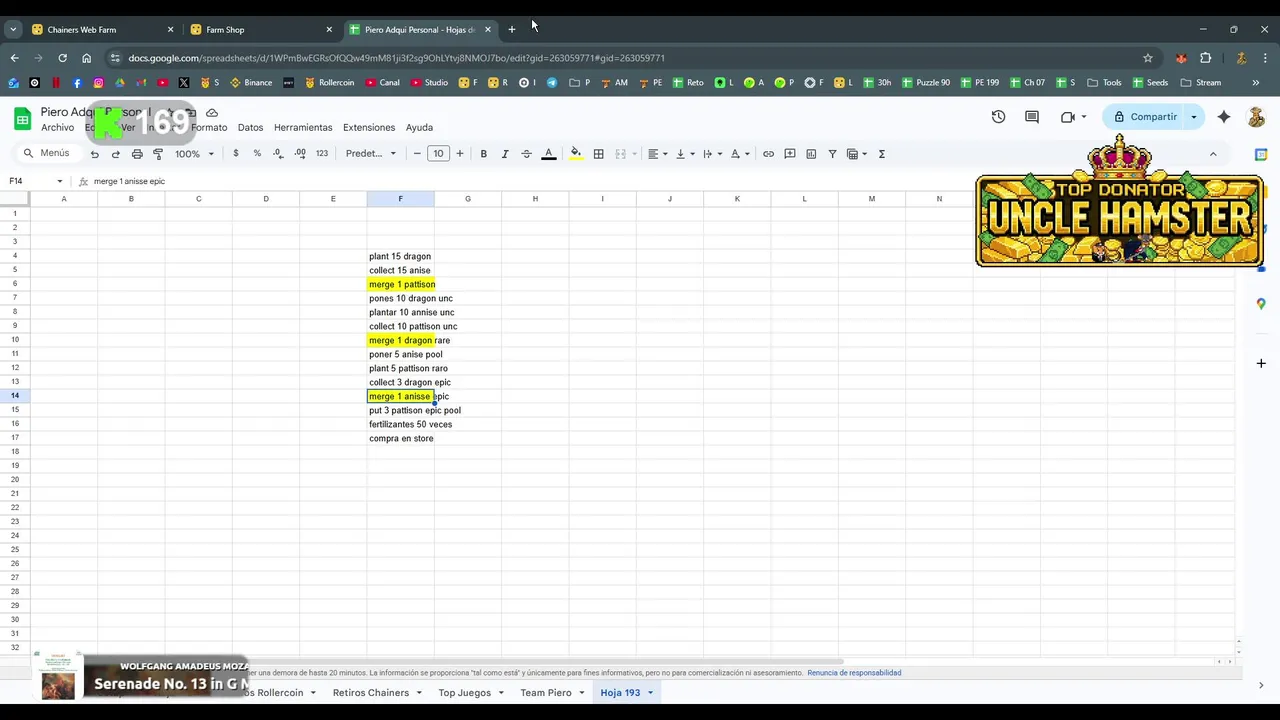Open the 100% zoom dropdown
This screenshot has width=1280, height=720.
194,154
